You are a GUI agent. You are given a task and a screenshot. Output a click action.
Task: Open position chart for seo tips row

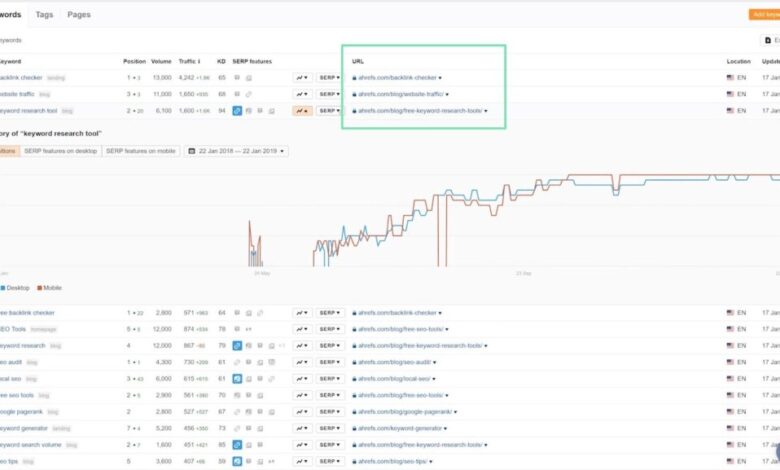[302, 462]
